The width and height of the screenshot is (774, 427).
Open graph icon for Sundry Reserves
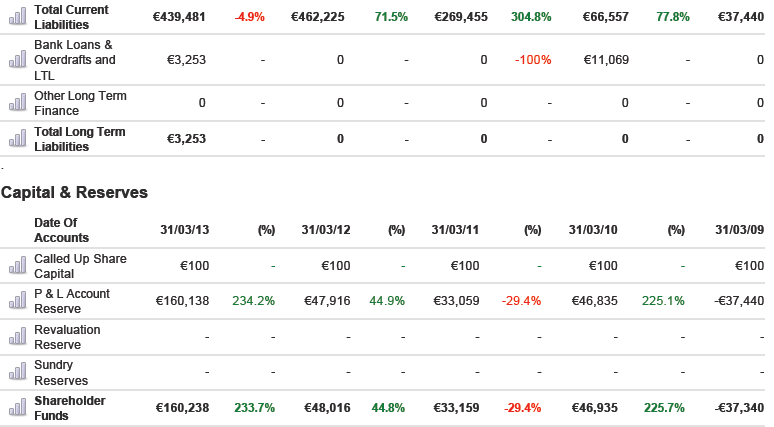[x=17, y=373]
